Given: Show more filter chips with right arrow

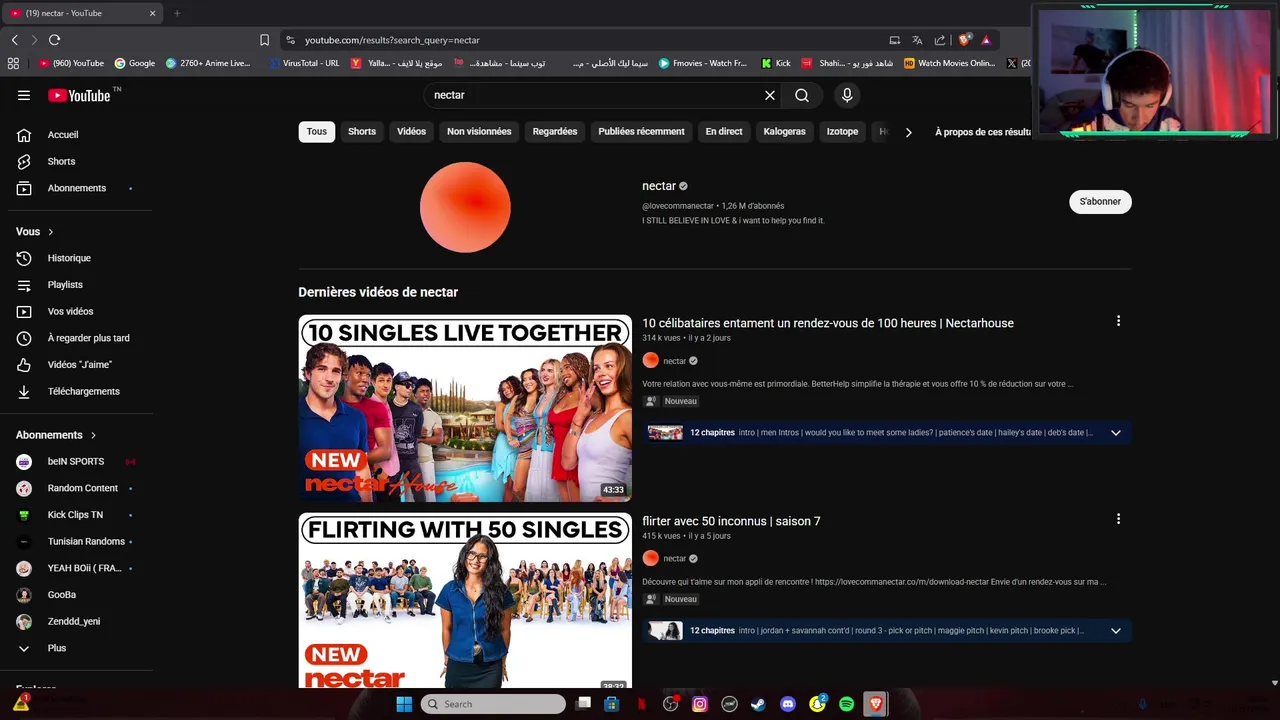Looking at the screenshot, I should coord(908,132).
